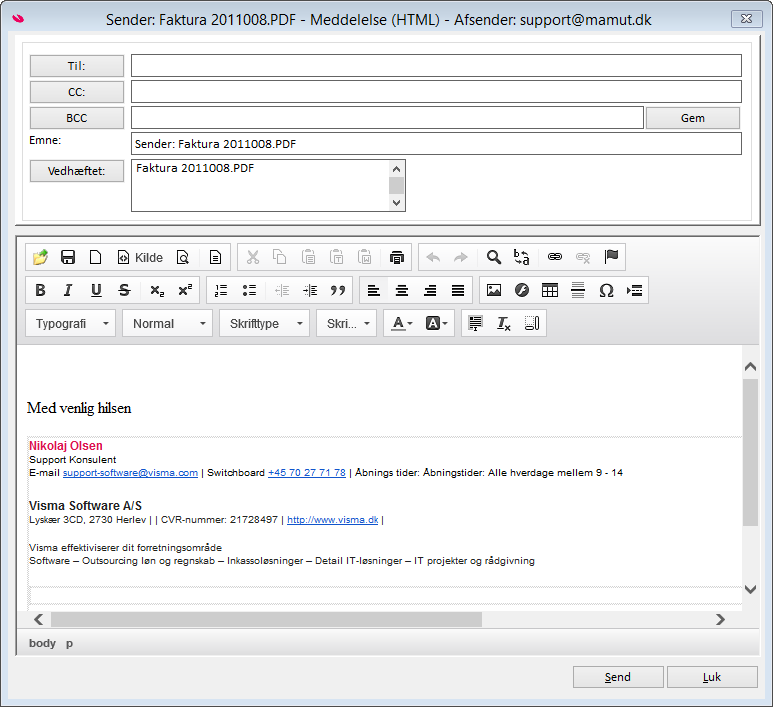773x707 pixels.
Task: Open the Find magnifier tool
Action: click(x=493, y=257)
